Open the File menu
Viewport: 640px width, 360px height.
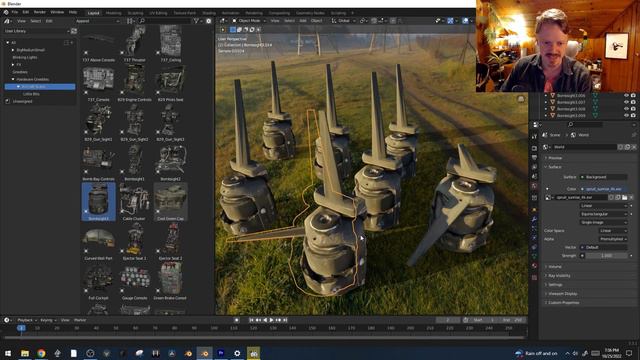[x=15, y=12]
